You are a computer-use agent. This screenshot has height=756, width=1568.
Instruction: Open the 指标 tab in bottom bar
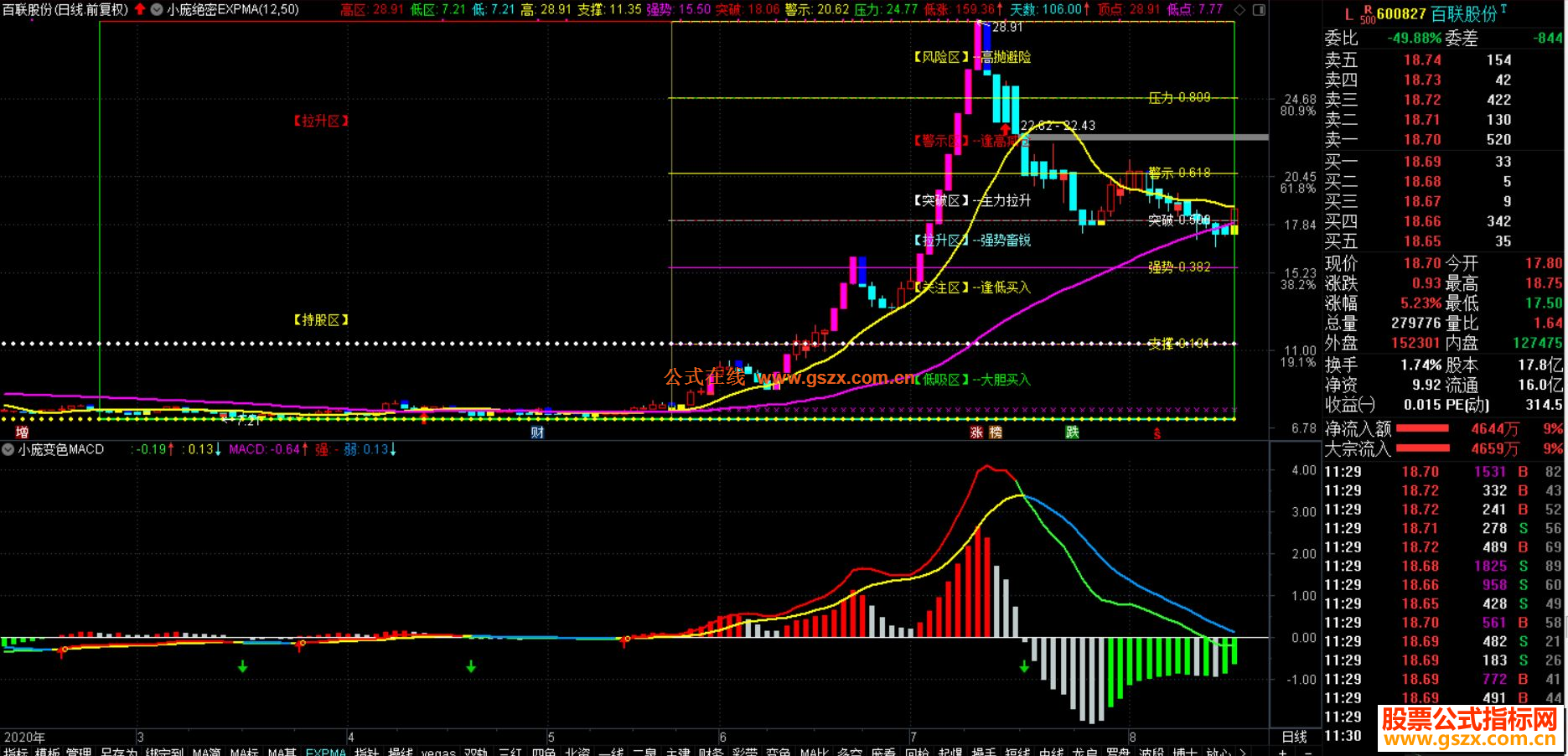pos(15,751)
